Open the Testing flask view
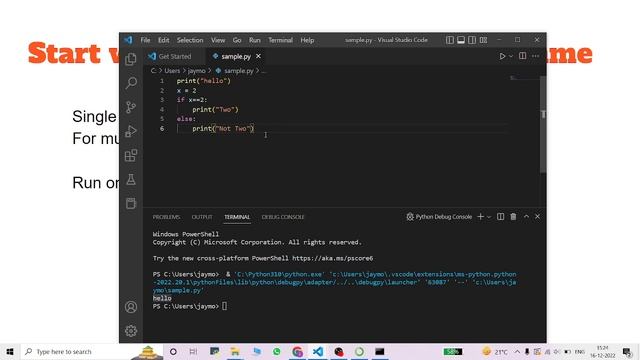 [x=131, y=179]
